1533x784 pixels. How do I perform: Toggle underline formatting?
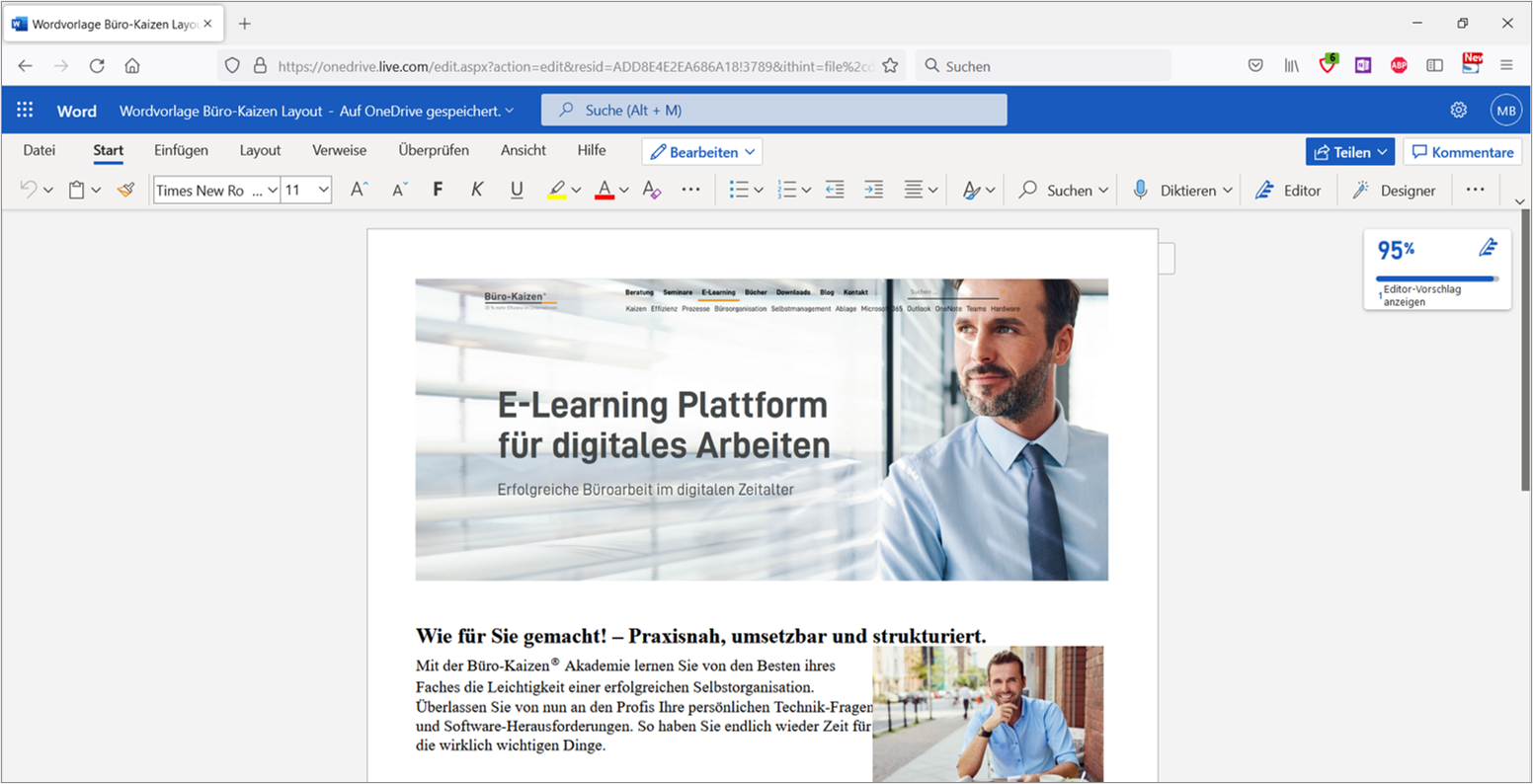point(517,190)
